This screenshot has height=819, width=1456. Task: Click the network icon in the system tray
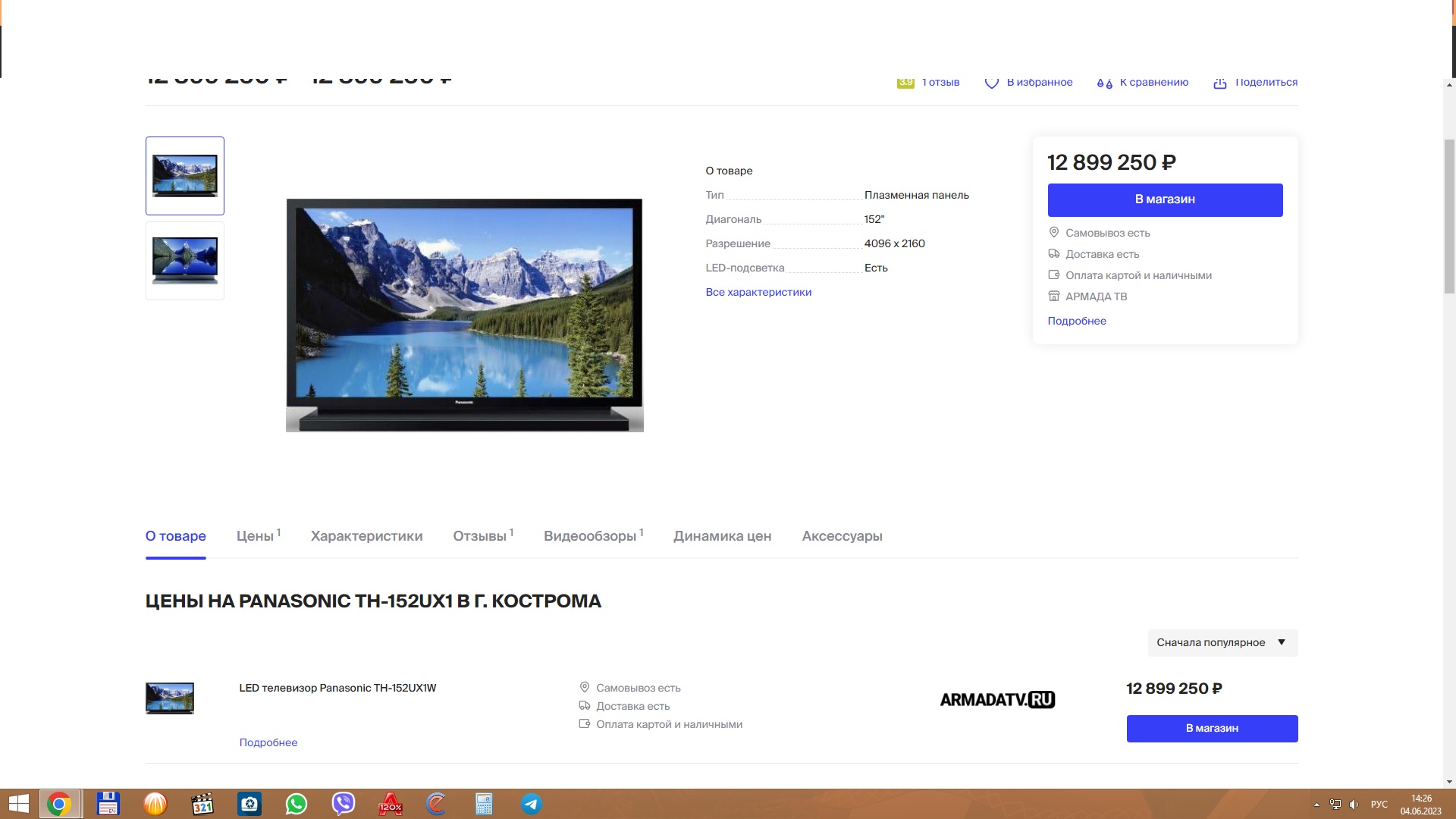click(1335, 805)
